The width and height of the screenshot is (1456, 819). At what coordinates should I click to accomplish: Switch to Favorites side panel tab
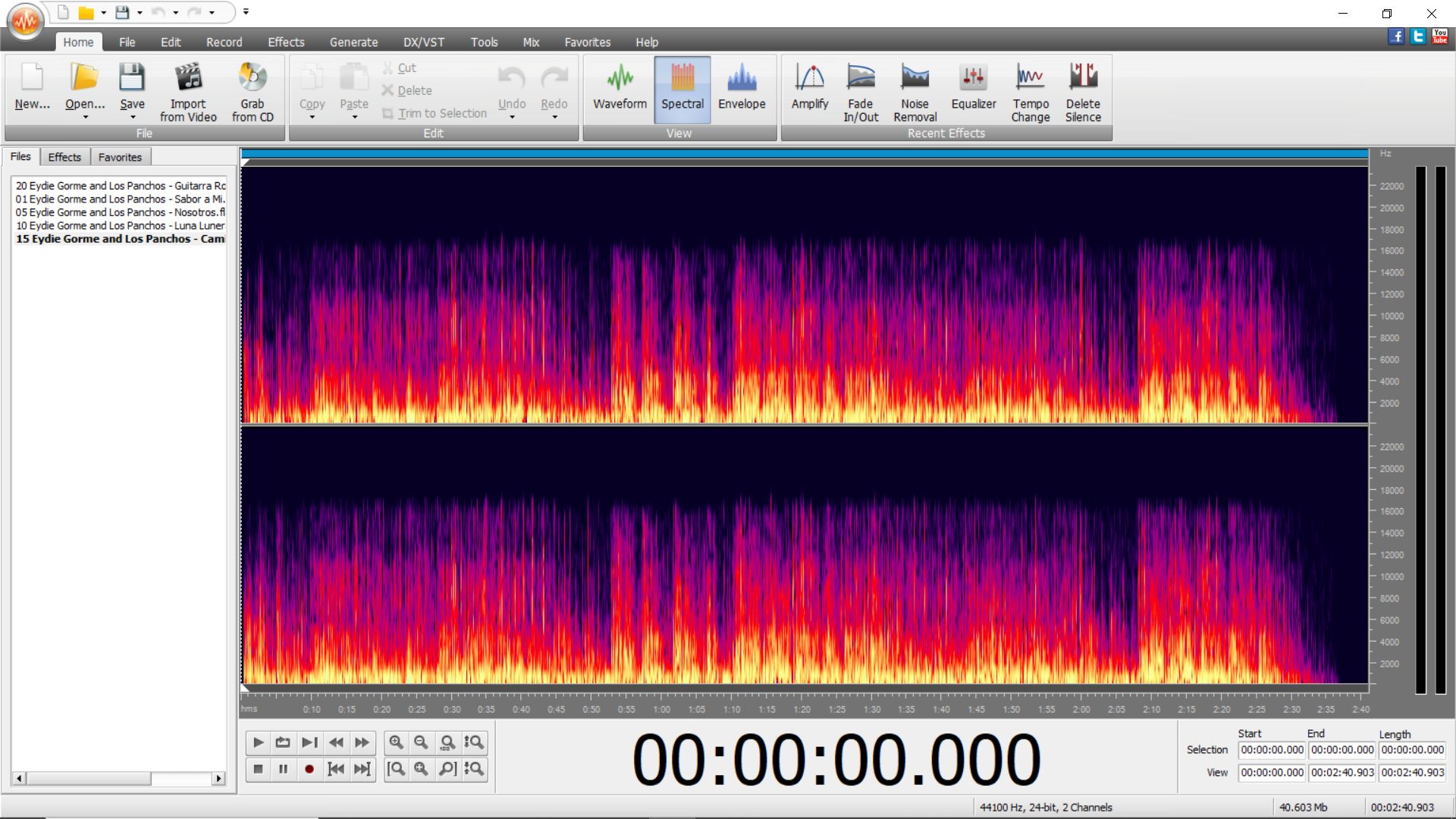pos(120,157)
